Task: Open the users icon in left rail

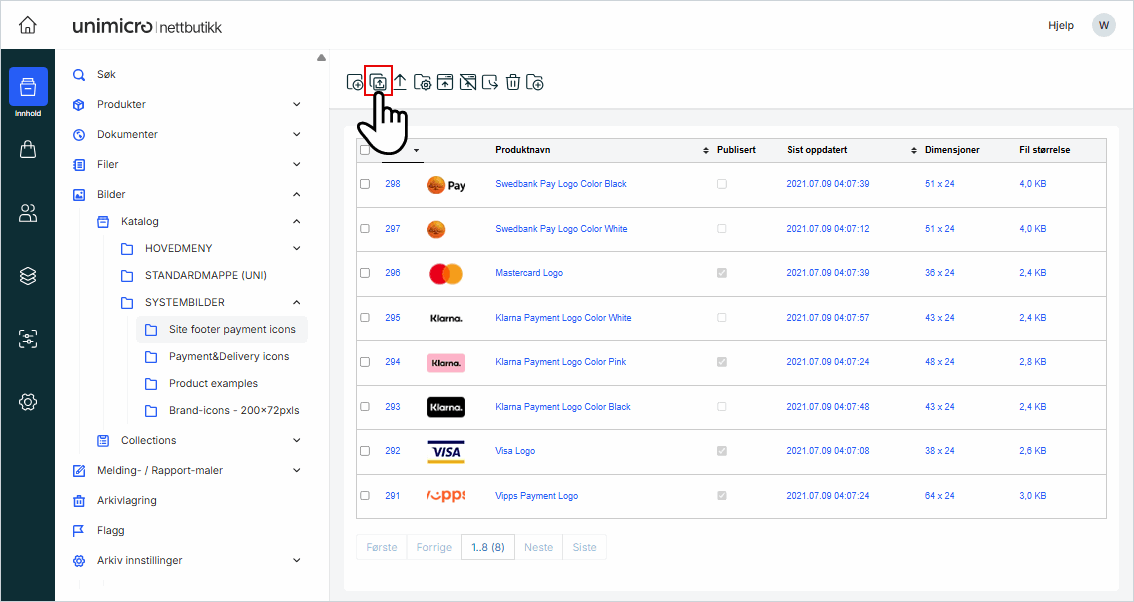Action: [x=28, y=213]
